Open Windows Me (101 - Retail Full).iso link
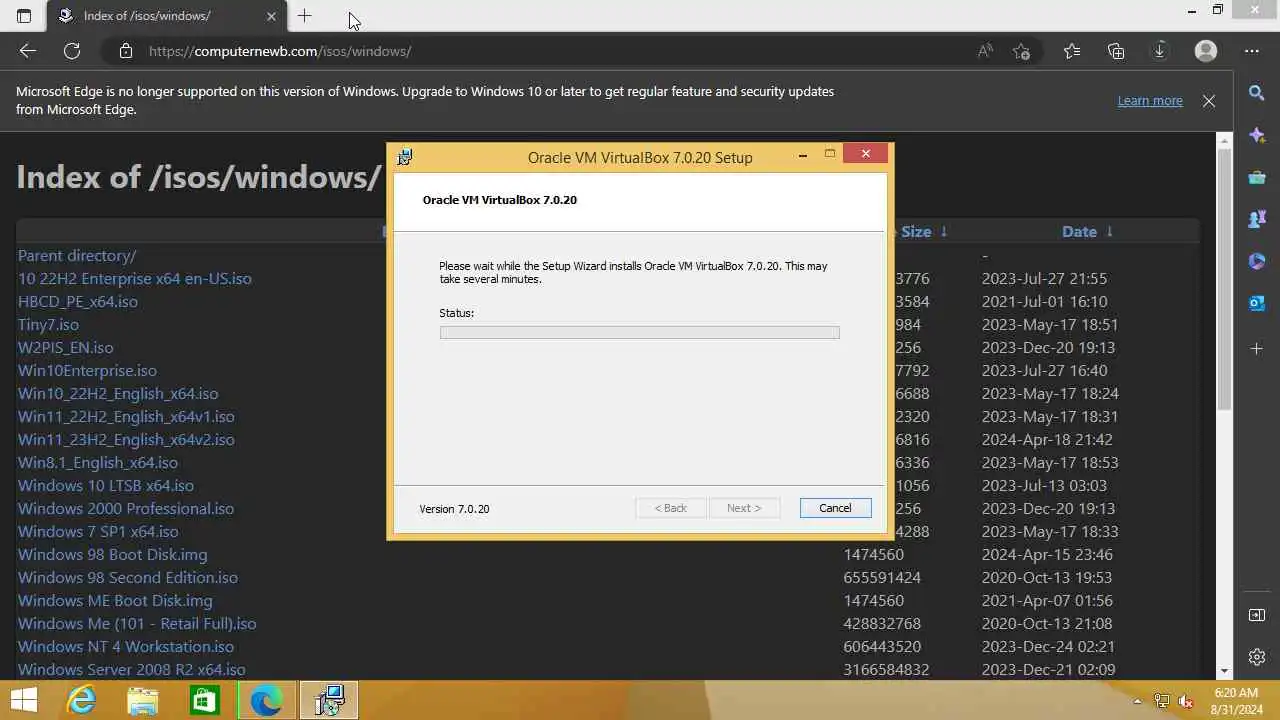This screenshot has height=720, width=1280. click(x=137, y=623)
